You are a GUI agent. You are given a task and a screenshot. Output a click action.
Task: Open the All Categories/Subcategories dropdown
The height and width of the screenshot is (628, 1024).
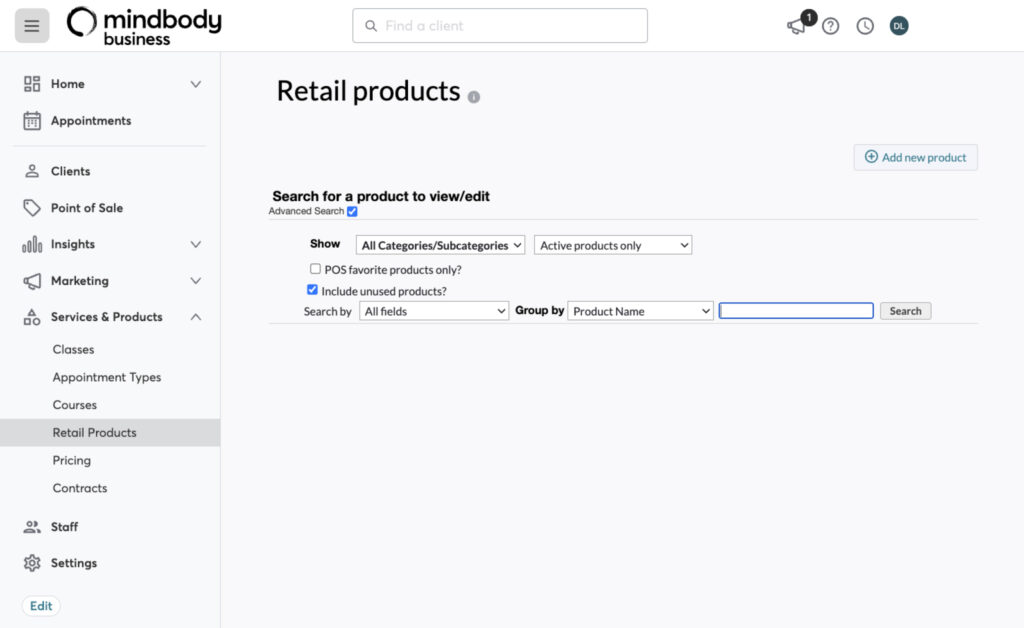pyautogui.click(x=440, y=245)
